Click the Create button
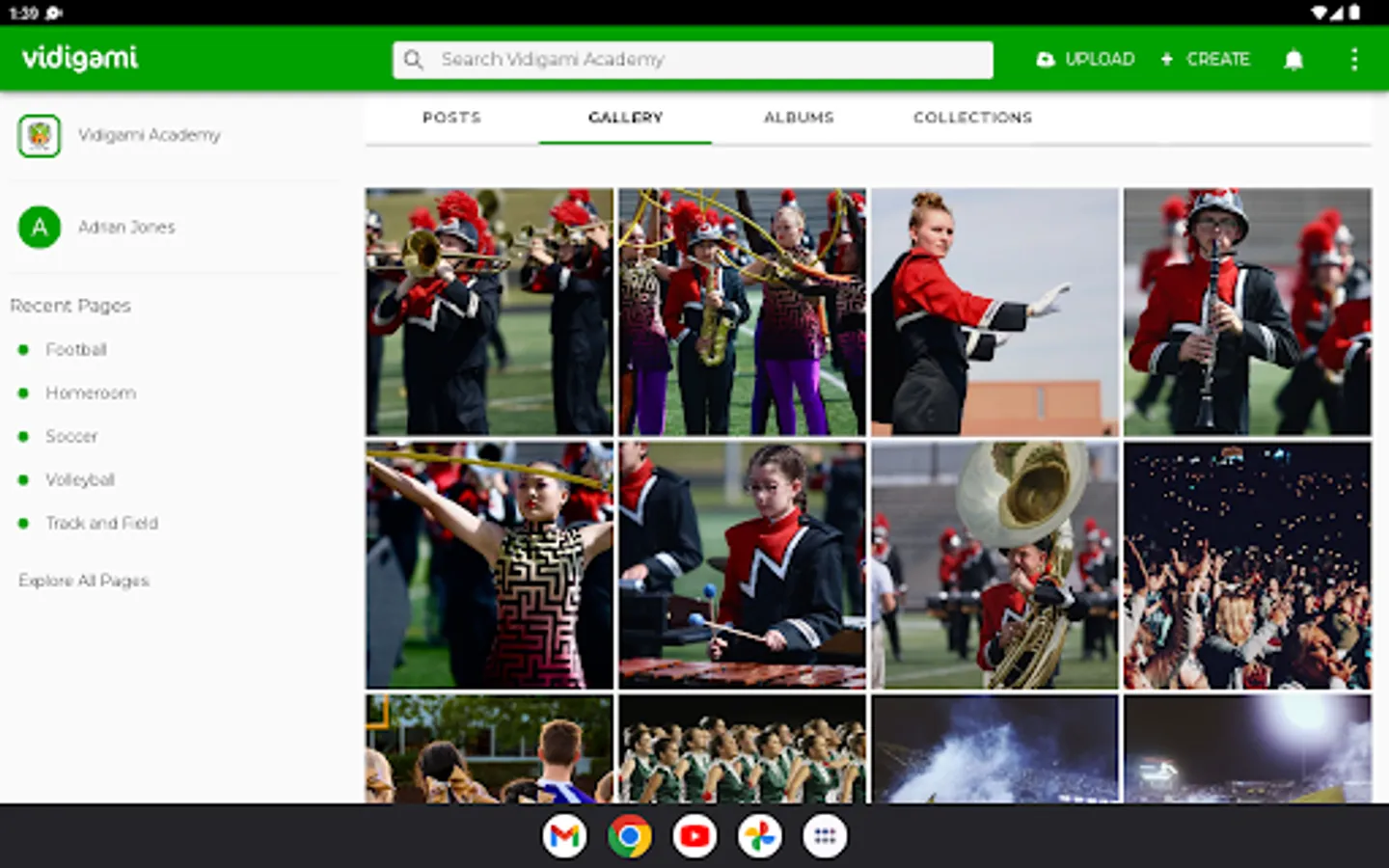 point(1205,60)
